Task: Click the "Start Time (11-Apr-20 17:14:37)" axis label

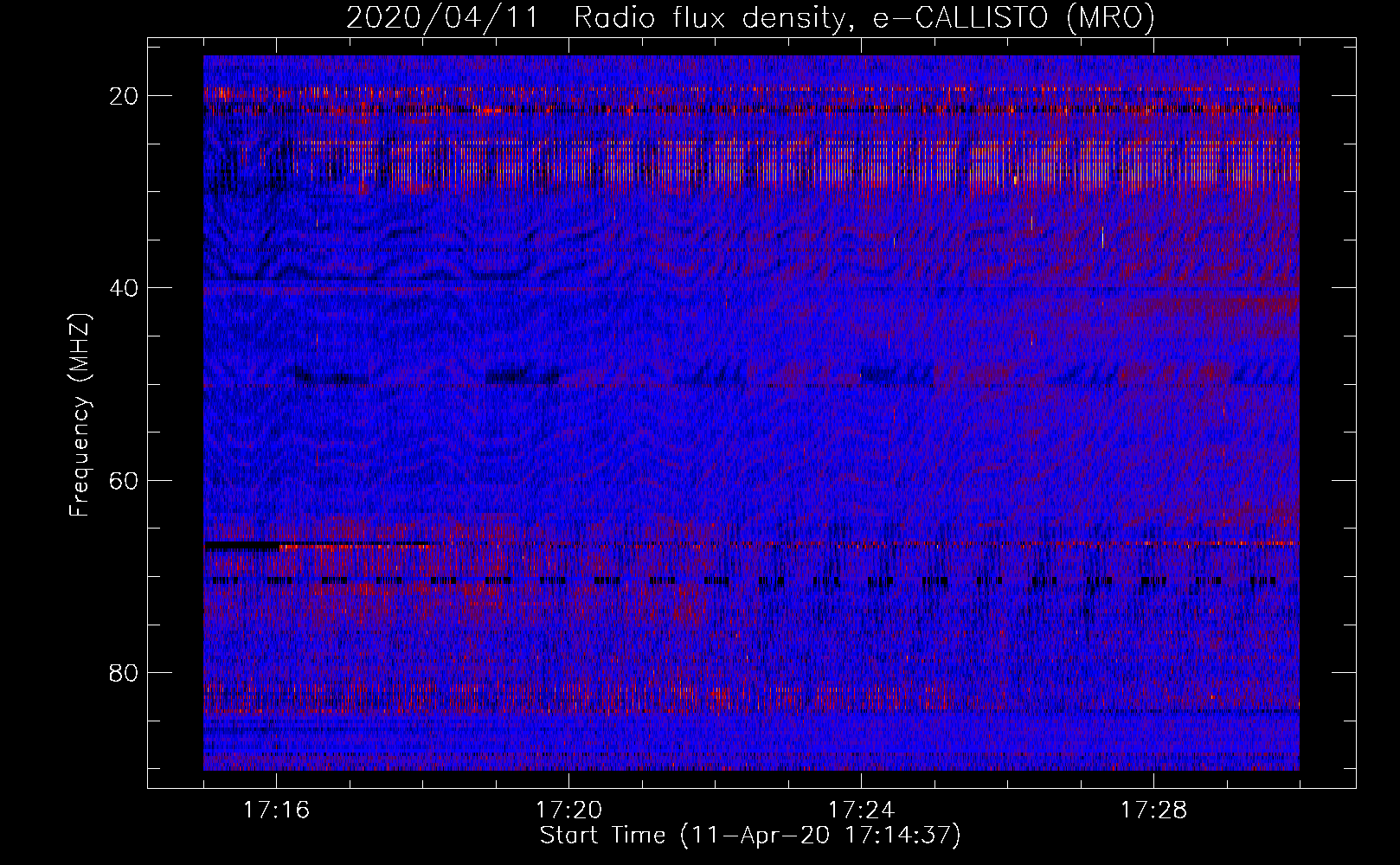Action: click(x=750, y=836)
